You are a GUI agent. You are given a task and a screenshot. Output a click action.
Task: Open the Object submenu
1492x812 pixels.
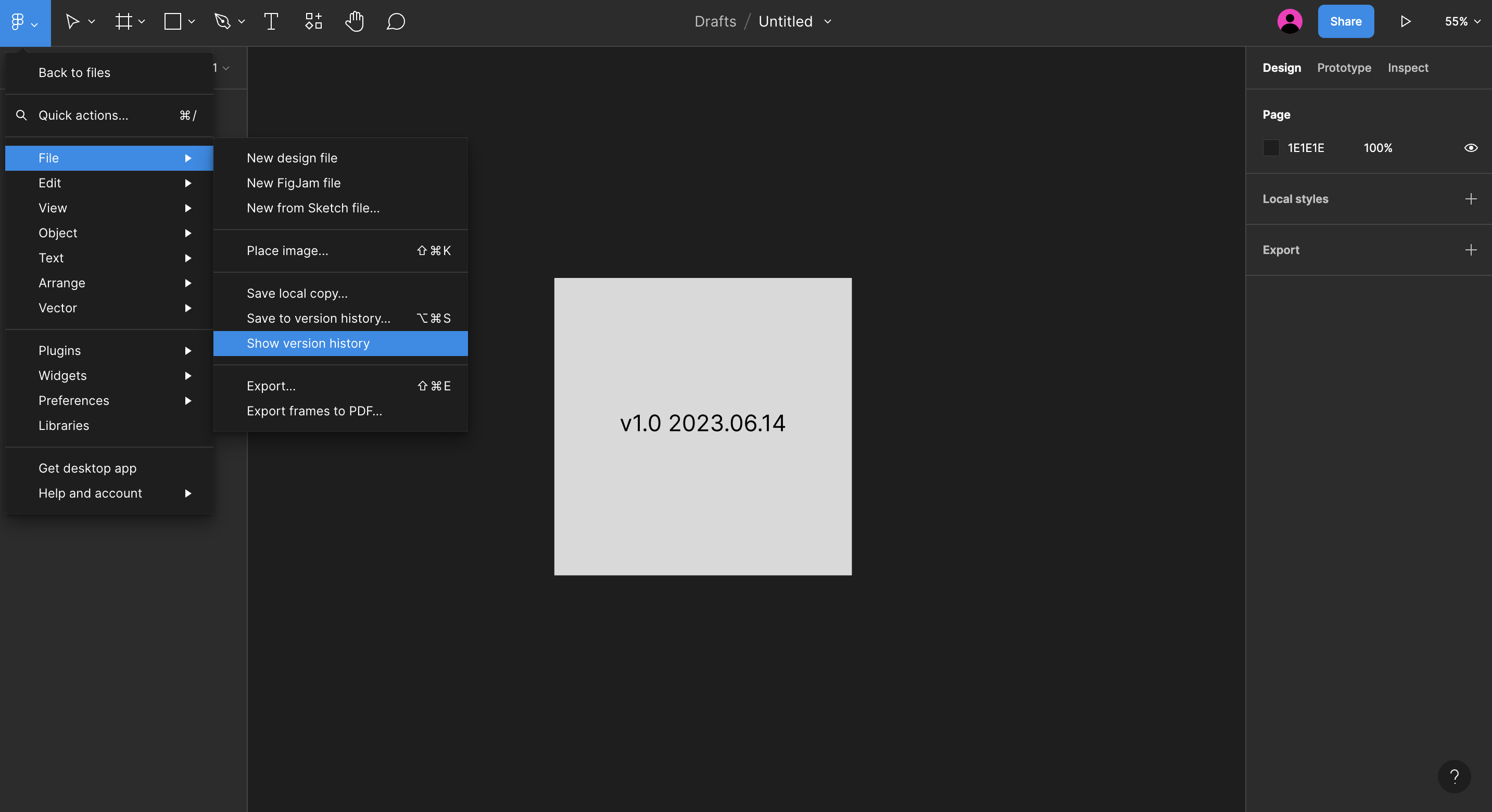point(109,233)
